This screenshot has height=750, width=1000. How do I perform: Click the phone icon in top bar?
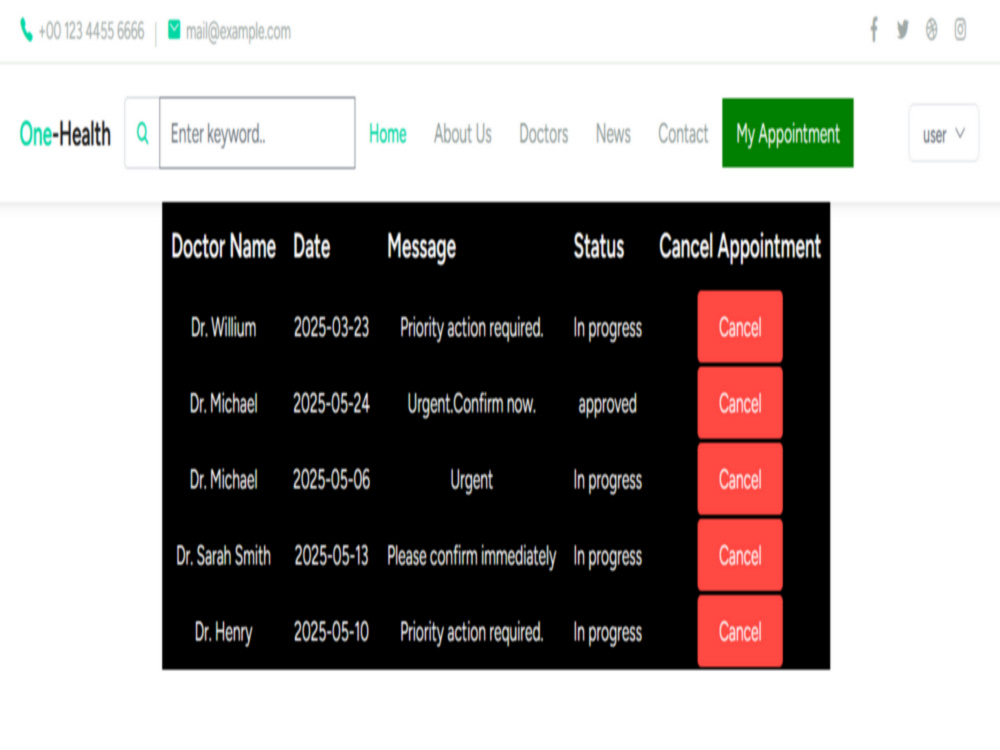tap(26, 30)
